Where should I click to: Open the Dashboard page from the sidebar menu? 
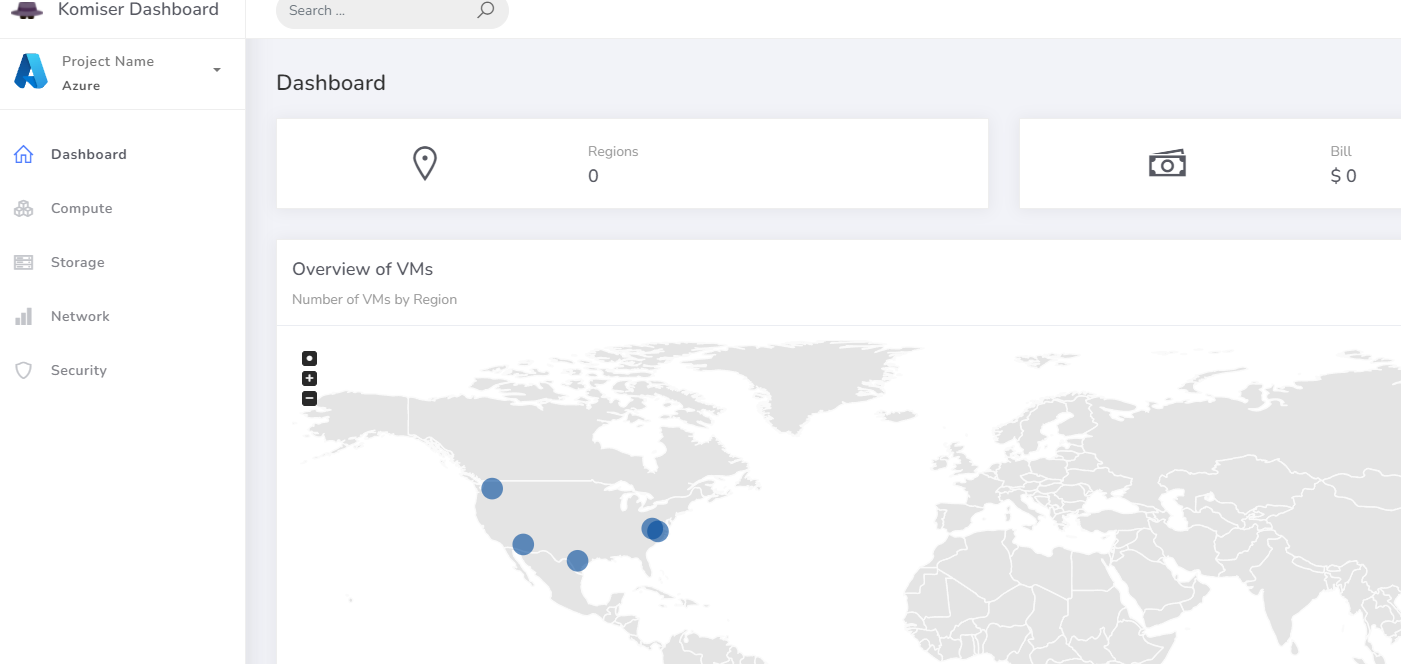click(88, 154)
